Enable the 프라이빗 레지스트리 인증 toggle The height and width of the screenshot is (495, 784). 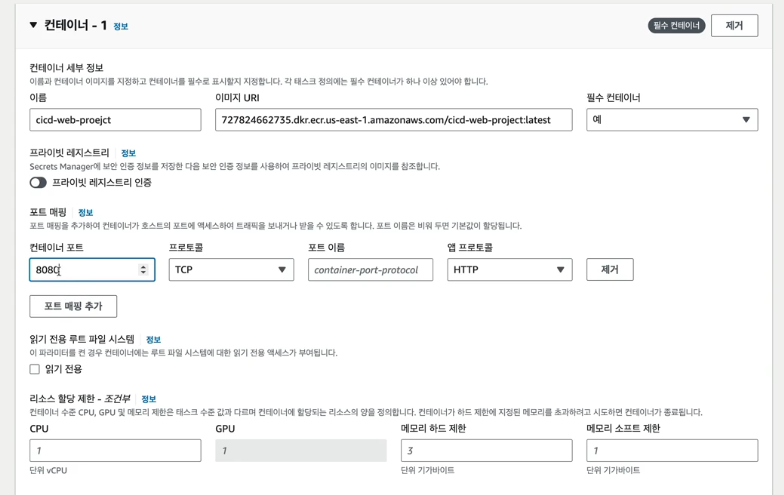click(38, 182)
